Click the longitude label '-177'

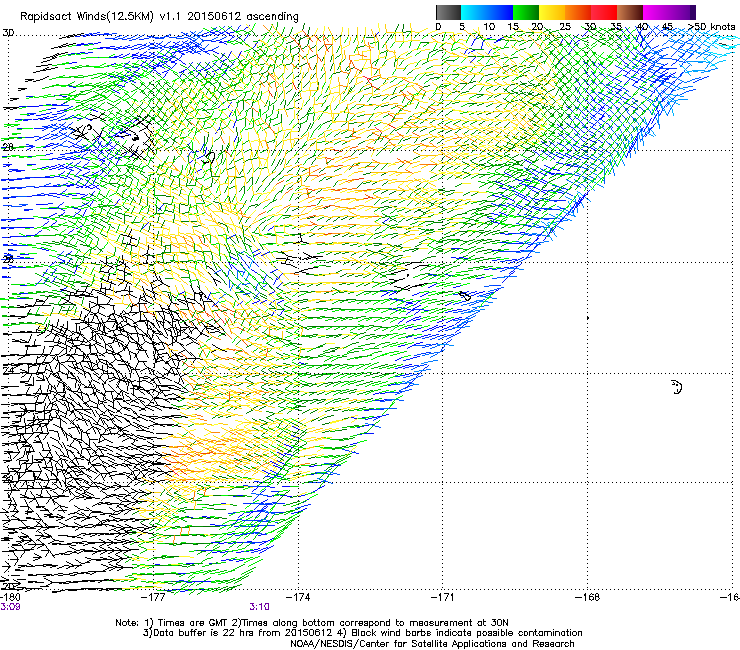pos(153,597)
